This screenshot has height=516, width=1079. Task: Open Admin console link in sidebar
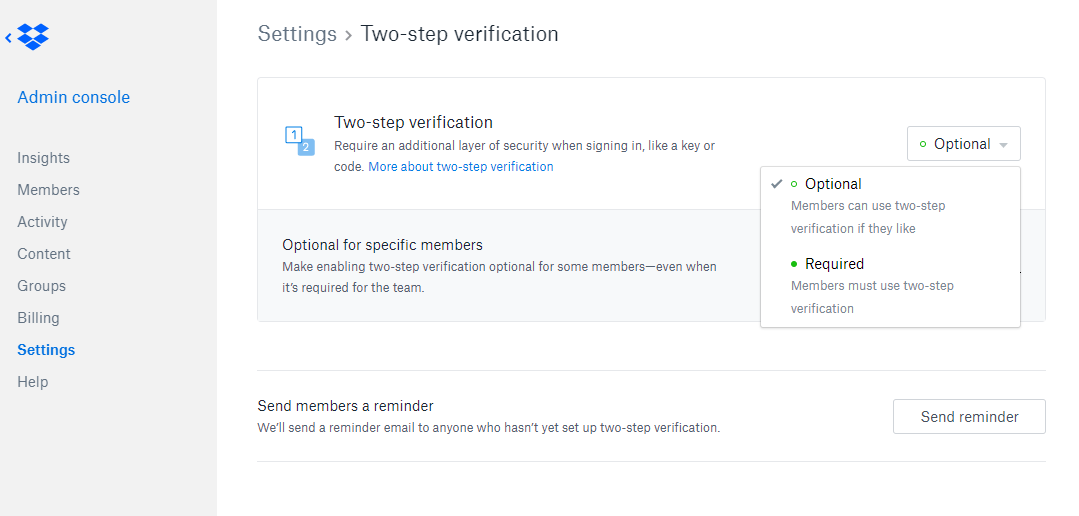(74, 97)
